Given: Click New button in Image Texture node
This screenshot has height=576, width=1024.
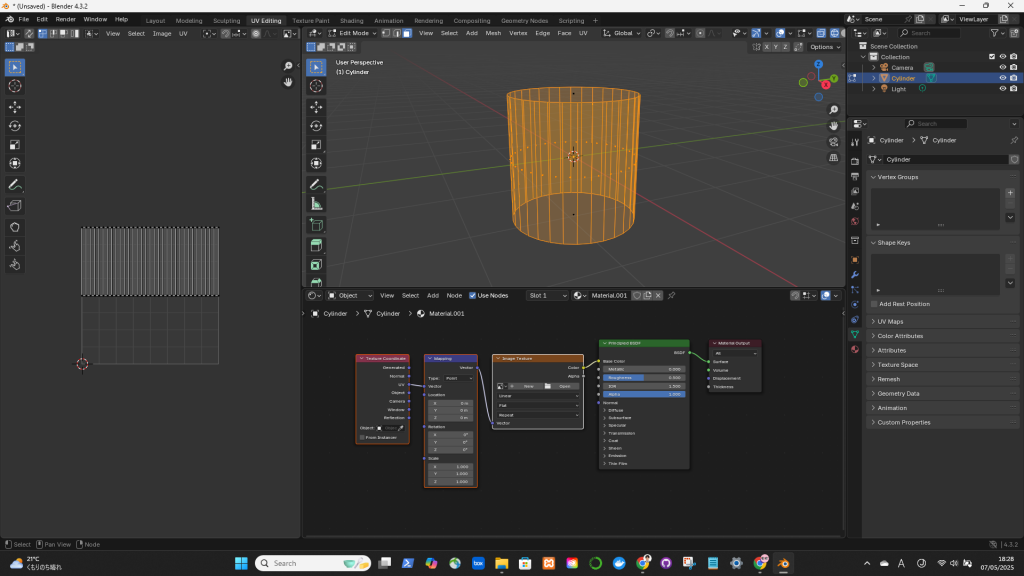Looking at the screenshot, I should tap(529, 385).
